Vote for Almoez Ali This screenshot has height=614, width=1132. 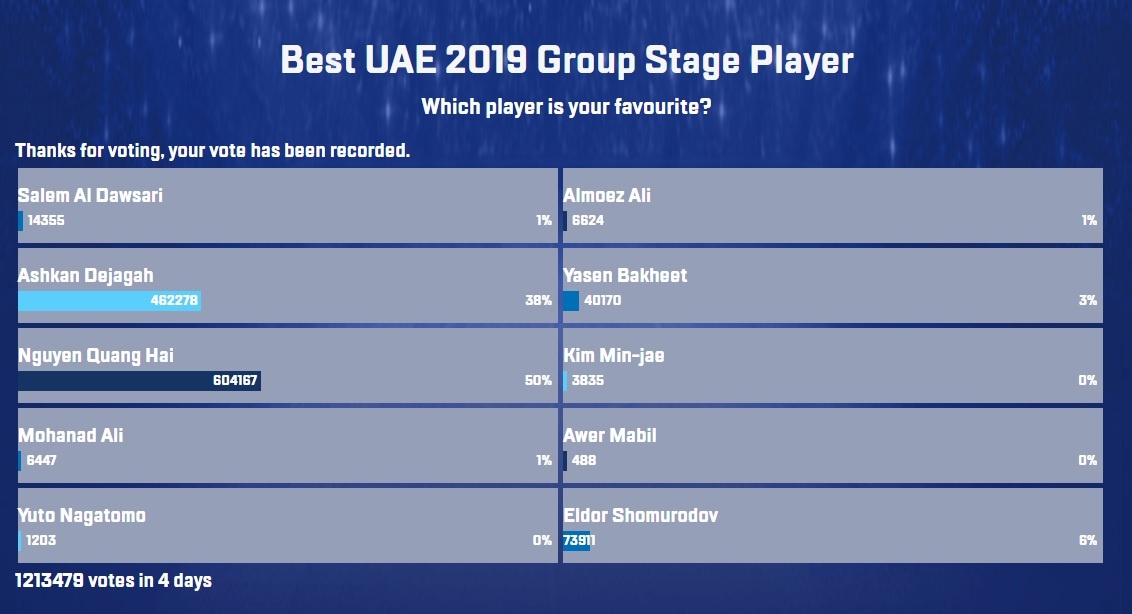pyautogui.click(x=830, y=205)
